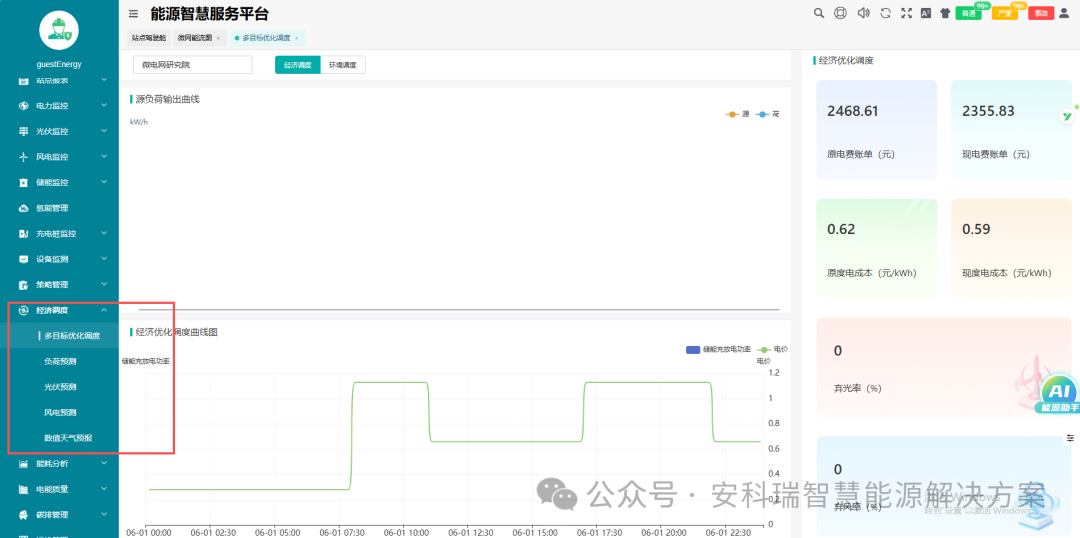Screen dimensions: 1080x538
Task: Expand the 风电监控 menu chevron
Action: 104,157
